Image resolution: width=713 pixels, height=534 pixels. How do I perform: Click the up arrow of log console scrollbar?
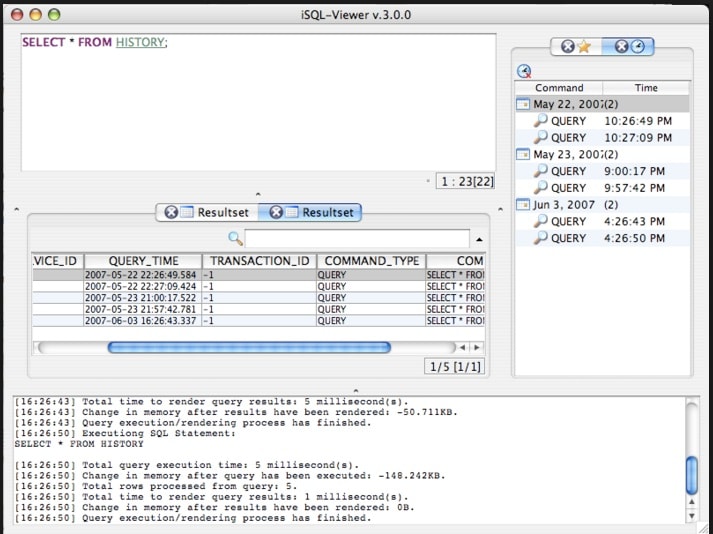tap(692, 502)
